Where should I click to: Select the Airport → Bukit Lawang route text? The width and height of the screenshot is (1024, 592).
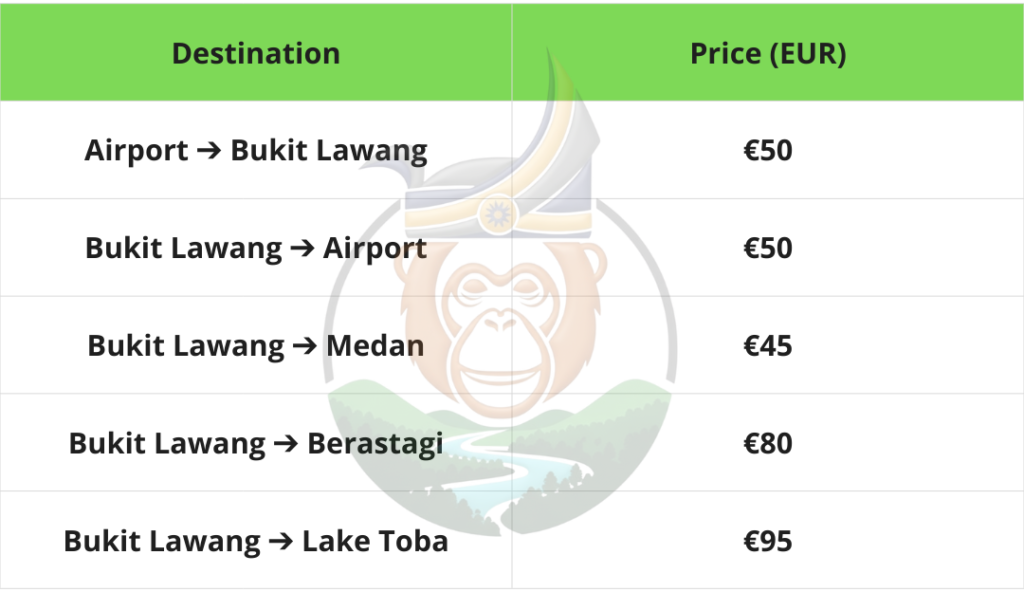click(256, 151)
